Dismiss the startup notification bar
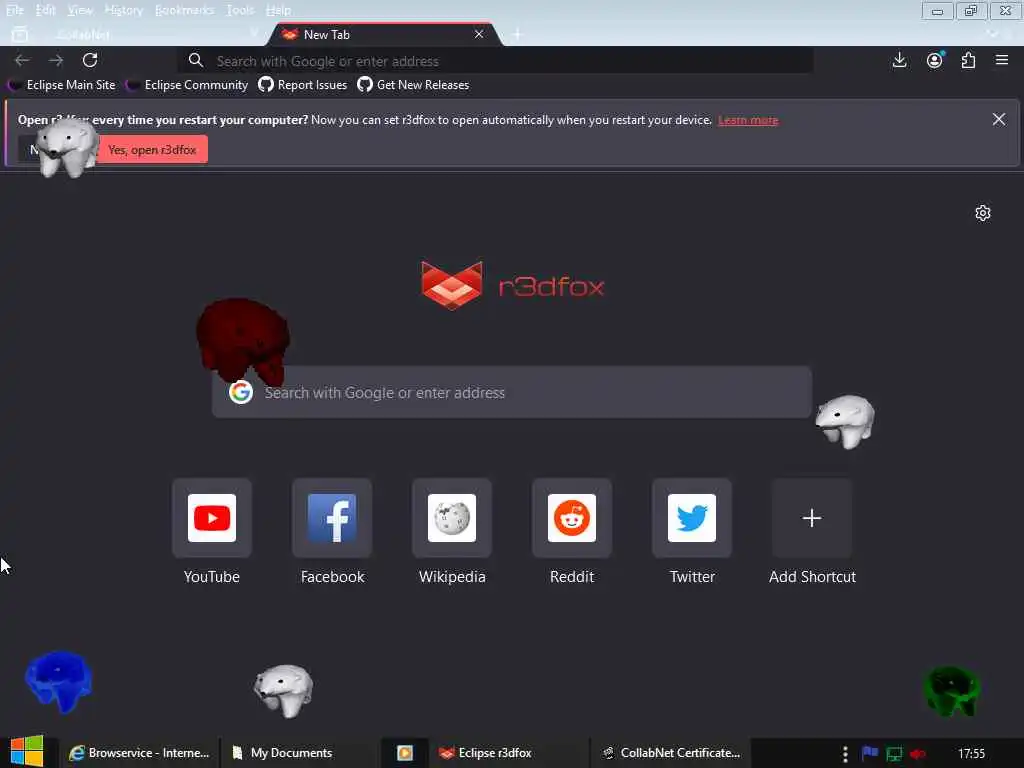The image size is (1024, 768). pyautogui.click(x=999, y=119)
